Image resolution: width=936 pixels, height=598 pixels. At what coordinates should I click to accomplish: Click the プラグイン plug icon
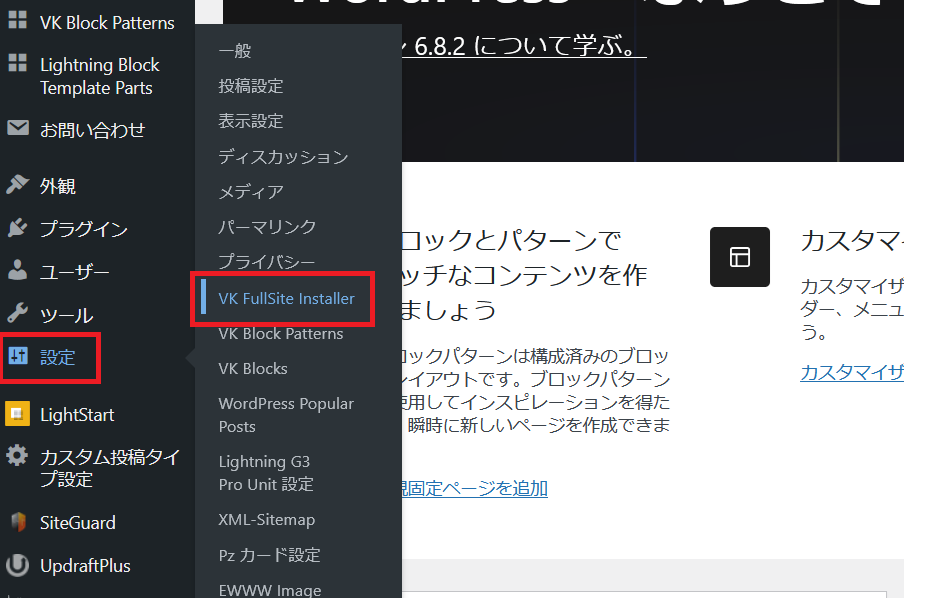tap(17, 227)
